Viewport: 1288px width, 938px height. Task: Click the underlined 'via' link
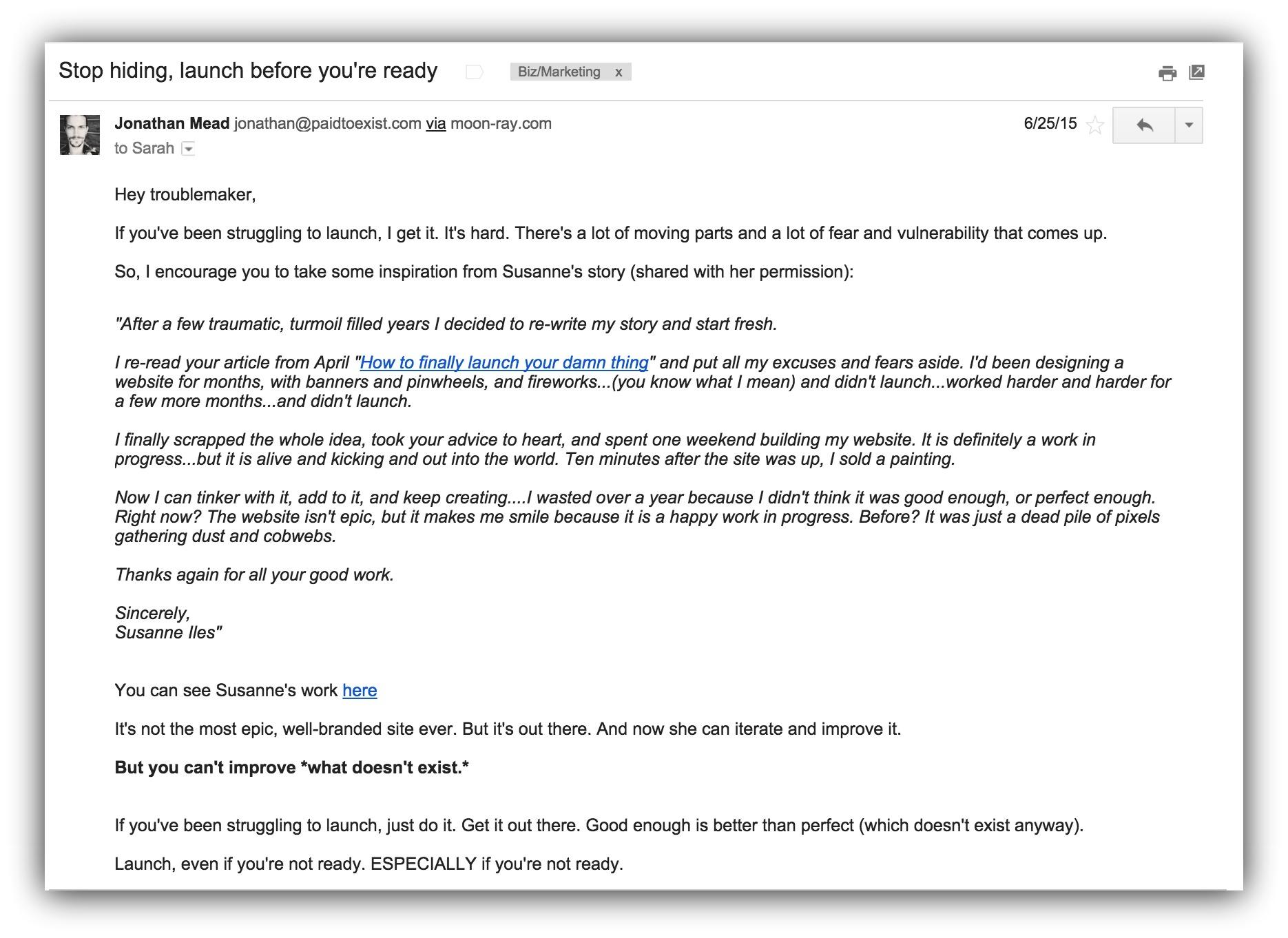[x=435, y=124]
